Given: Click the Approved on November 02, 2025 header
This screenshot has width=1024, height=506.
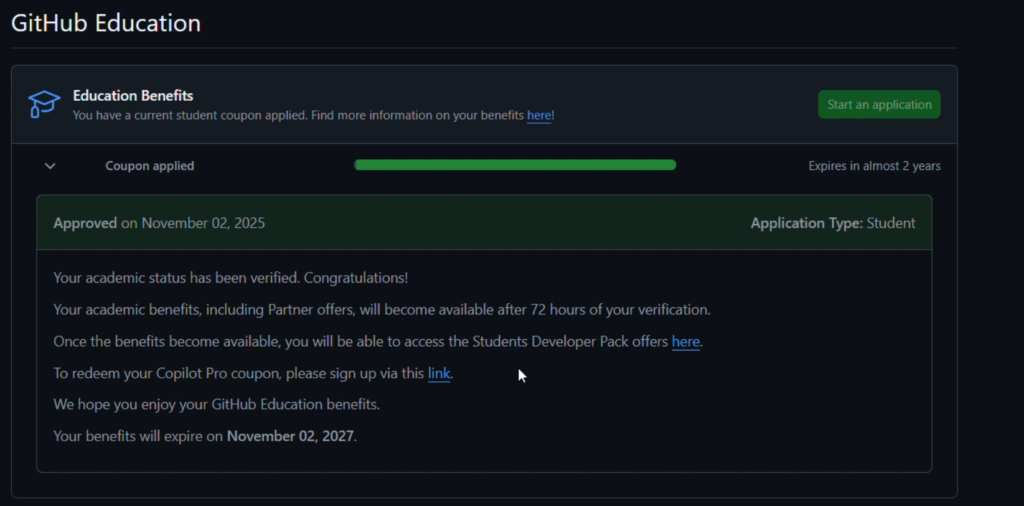Looking at the screenshot, I should pyautogui.click(x=159, y=223).
